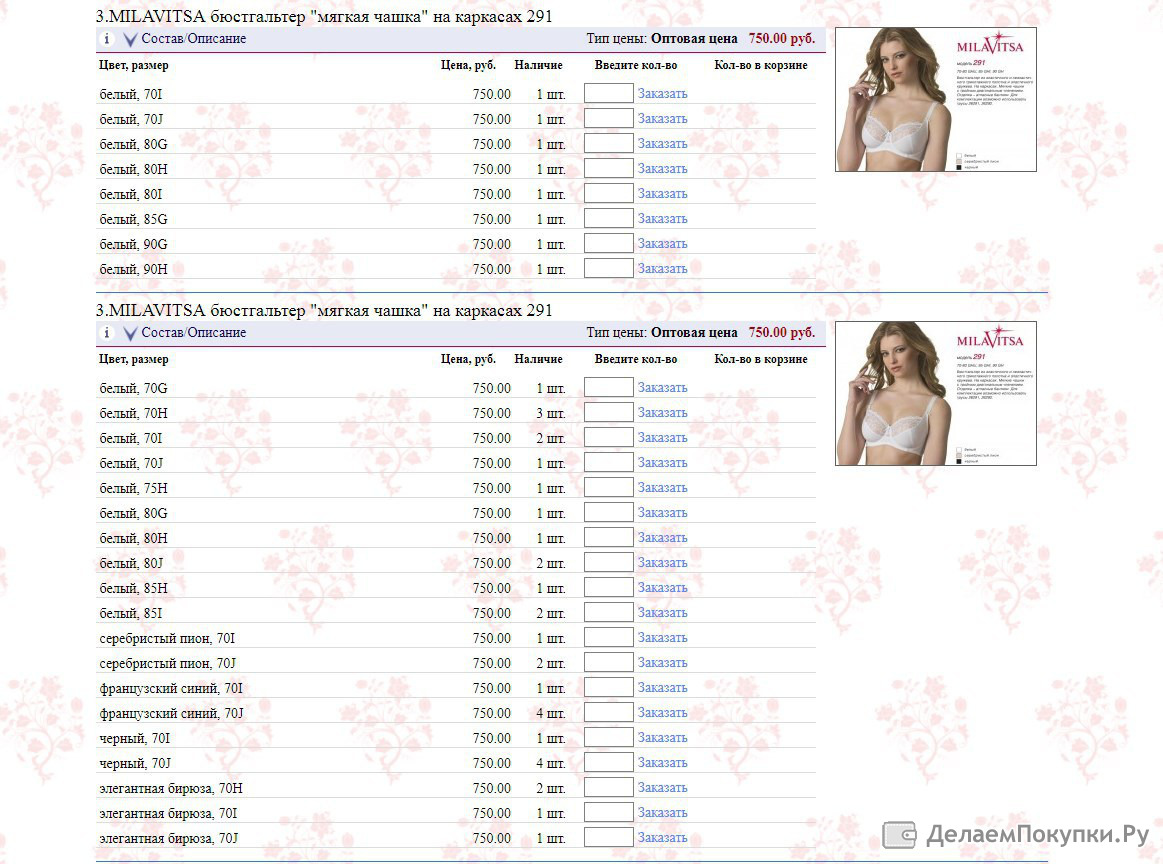
Task: Focus the quantity field for французский синий, 70I
Action: pos(608,687)
